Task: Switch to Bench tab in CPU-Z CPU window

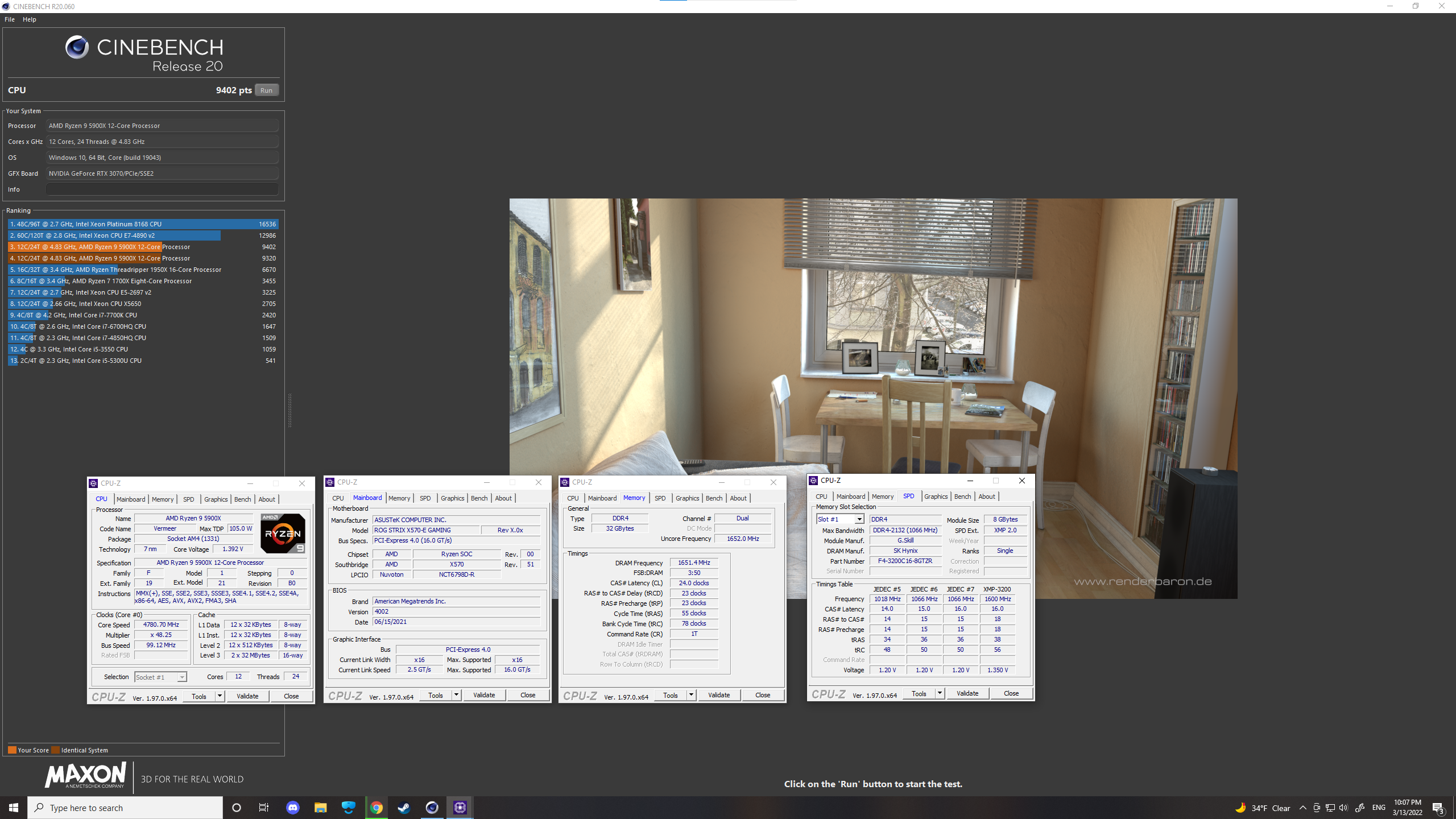Action: click(x=243, y=499)
